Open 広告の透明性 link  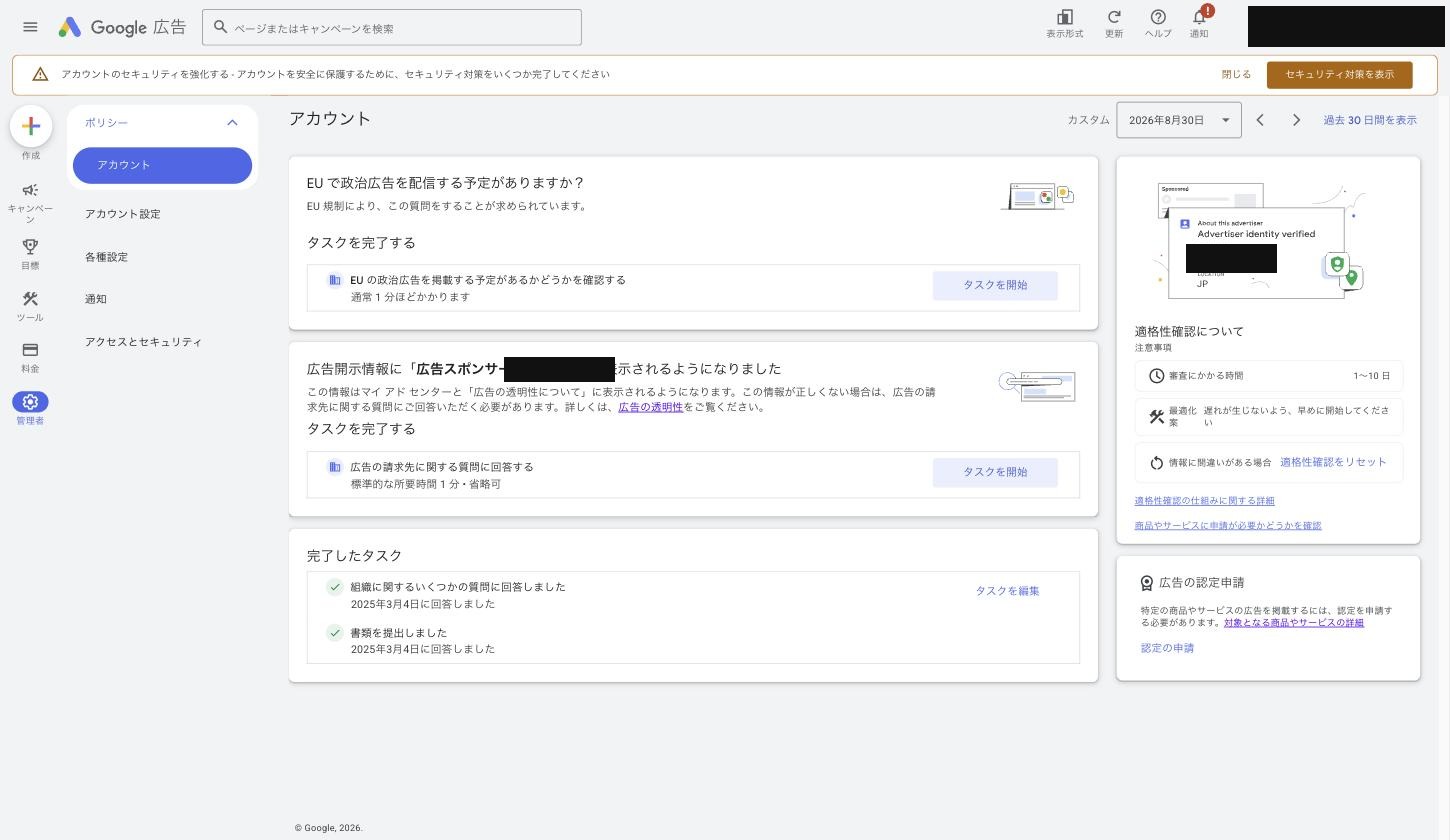tap(650, 407)
